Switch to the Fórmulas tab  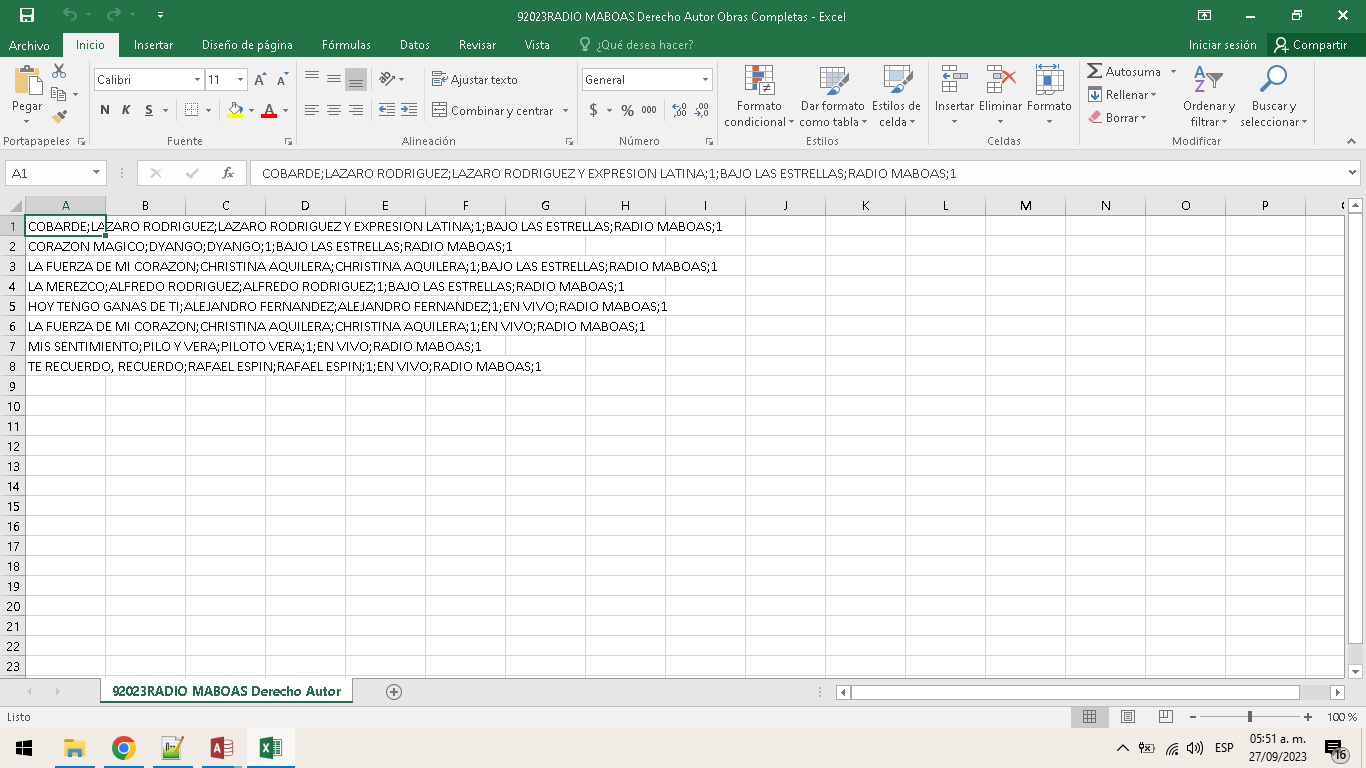346,45
